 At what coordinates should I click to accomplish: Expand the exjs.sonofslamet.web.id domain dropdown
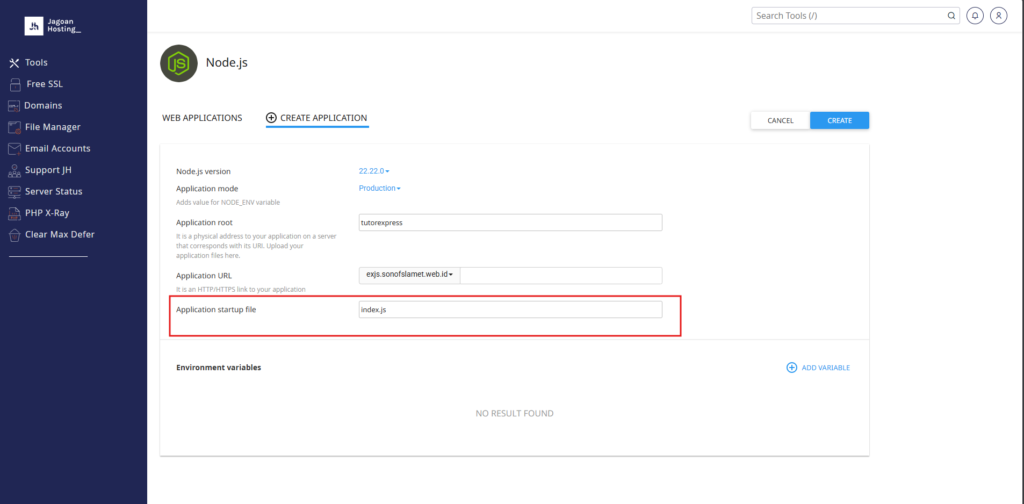tap(409, 275)
